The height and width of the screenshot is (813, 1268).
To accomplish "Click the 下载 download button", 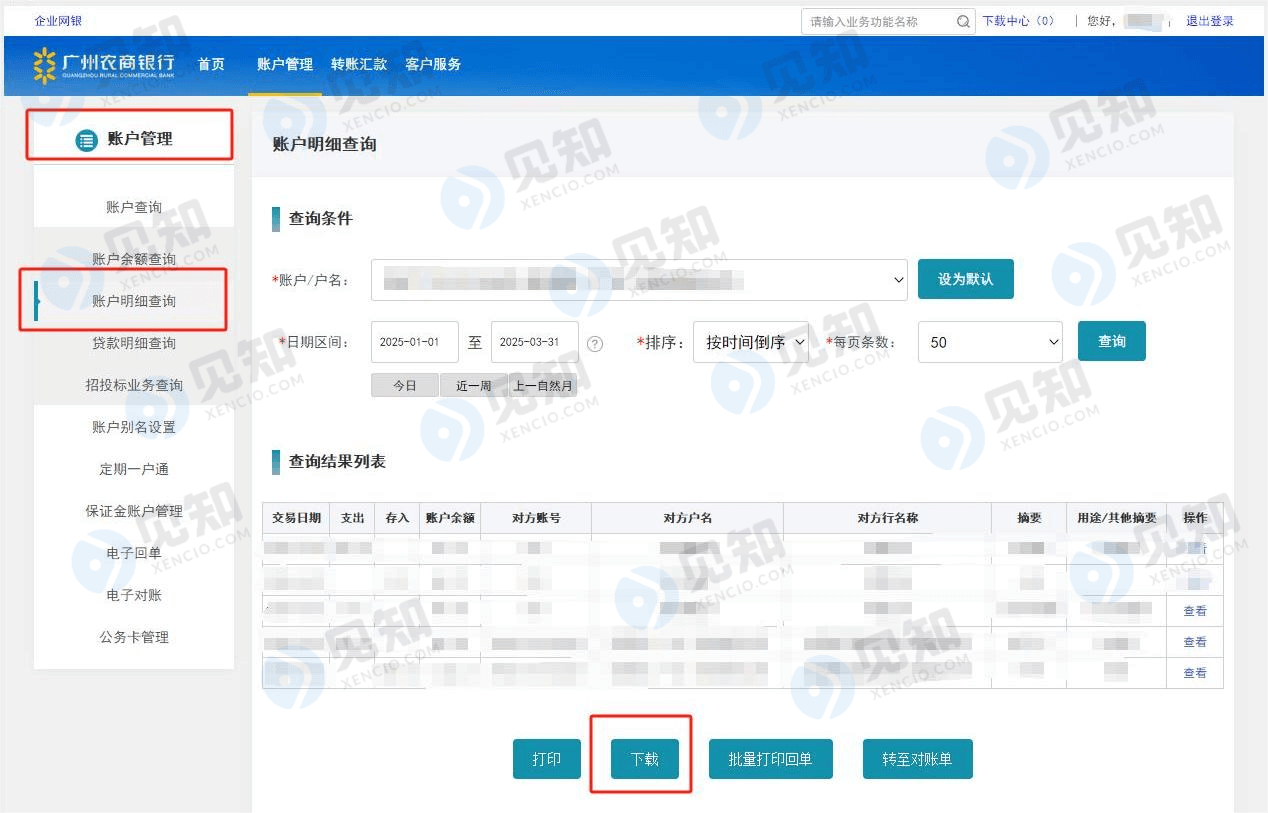I will click(645, 759).
